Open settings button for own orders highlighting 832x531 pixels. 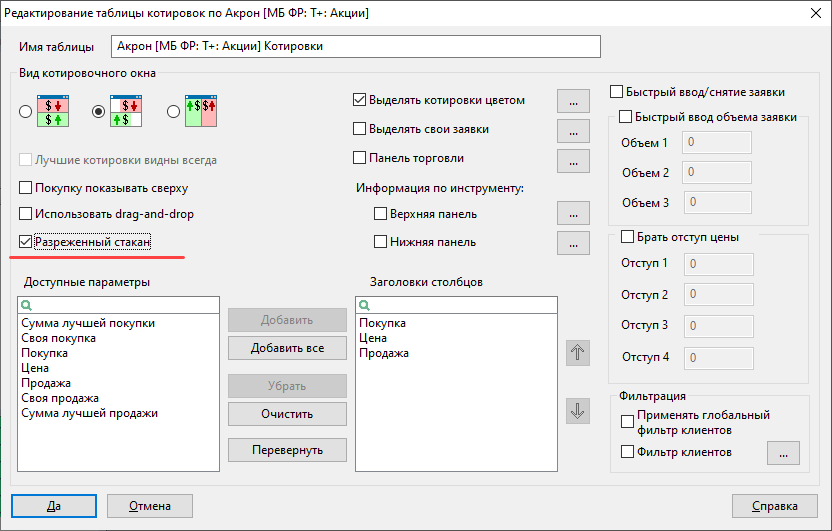pyautogui.click(x=572, y=130)
